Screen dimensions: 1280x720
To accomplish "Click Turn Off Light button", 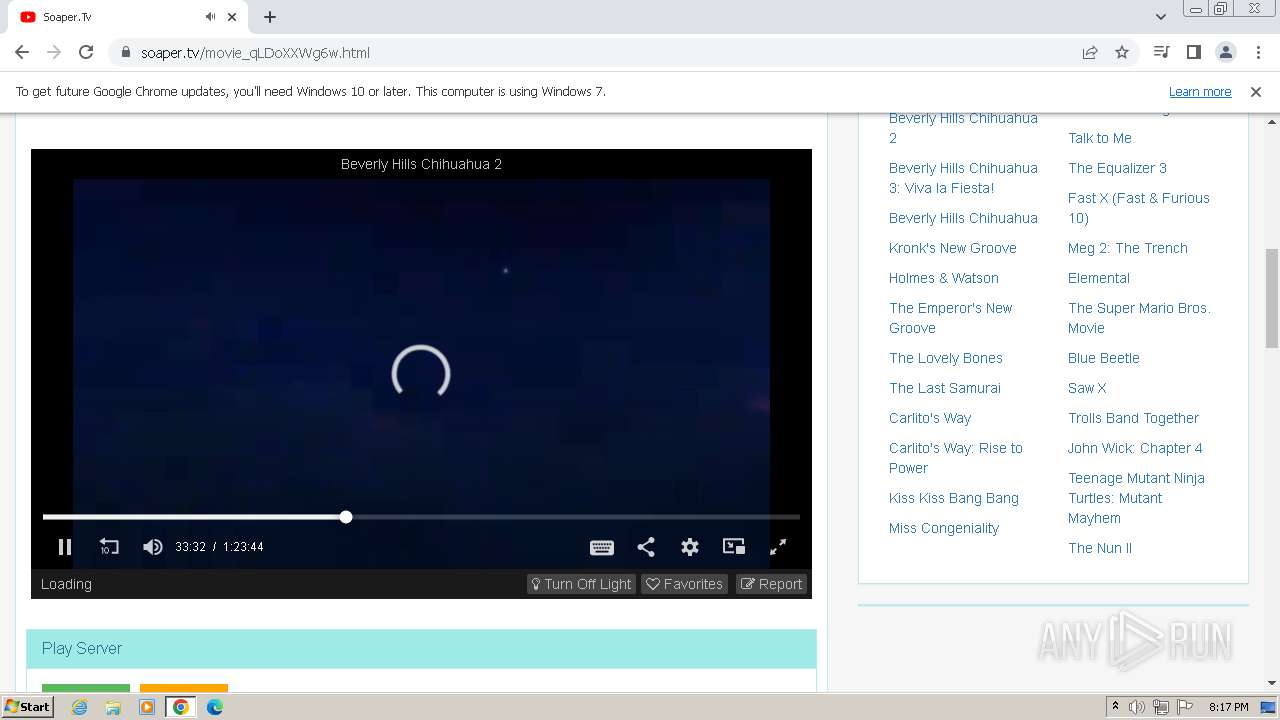I will pyautogui.click(x=582, y=584).
